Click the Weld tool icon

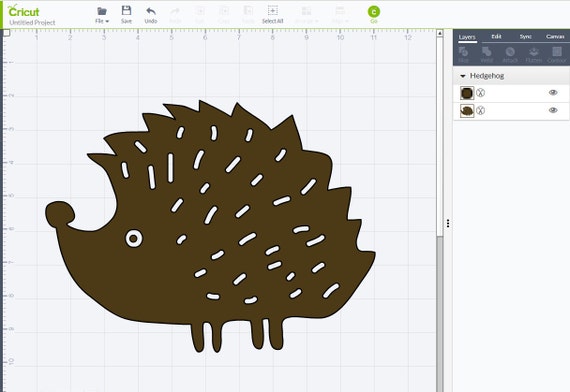tap(487, 52)
